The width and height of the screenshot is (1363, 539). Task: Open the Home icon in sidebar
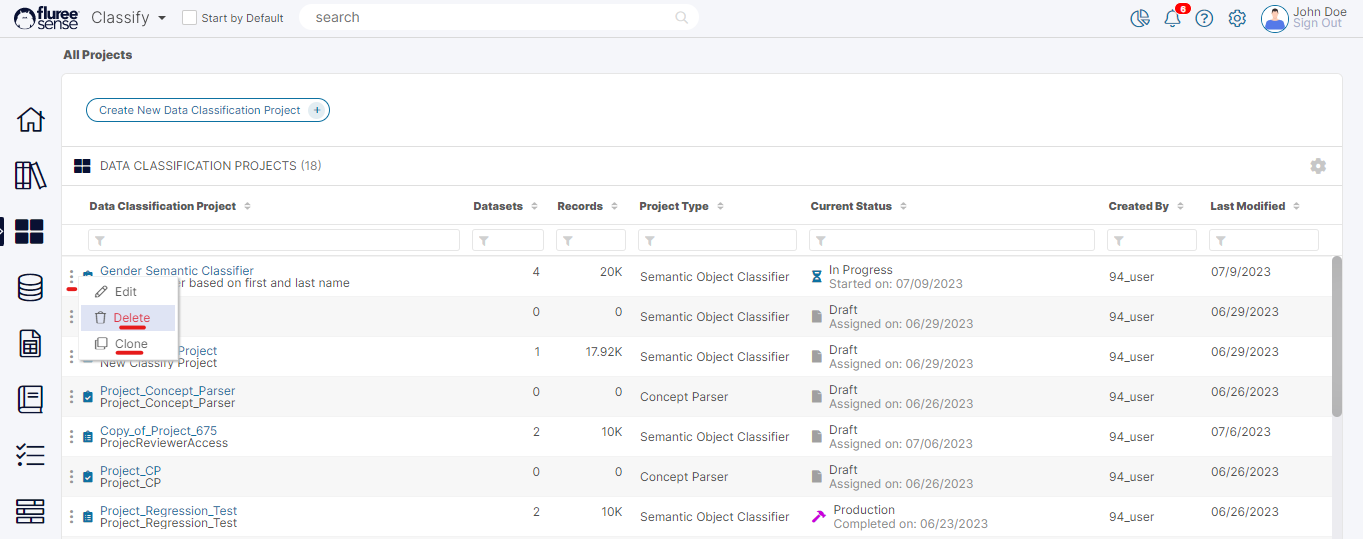click(x=31, y=120)
